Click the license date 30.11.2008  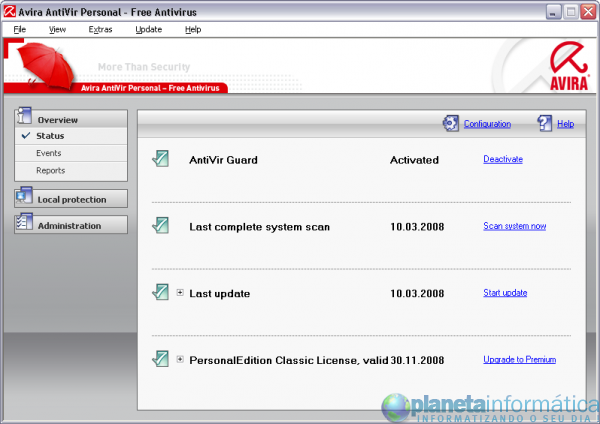(x=417, y=360)
